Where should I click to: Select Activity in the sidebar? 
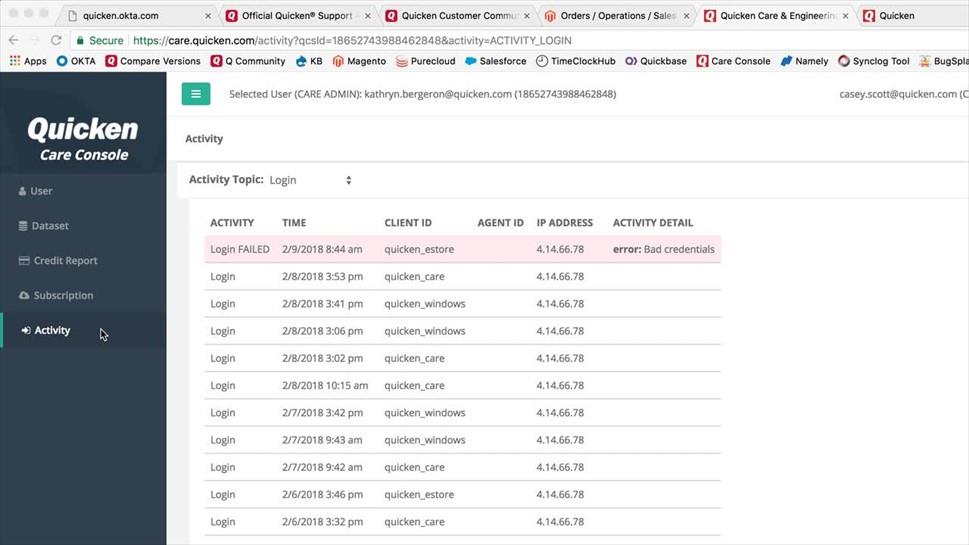(x=52, y=330)
